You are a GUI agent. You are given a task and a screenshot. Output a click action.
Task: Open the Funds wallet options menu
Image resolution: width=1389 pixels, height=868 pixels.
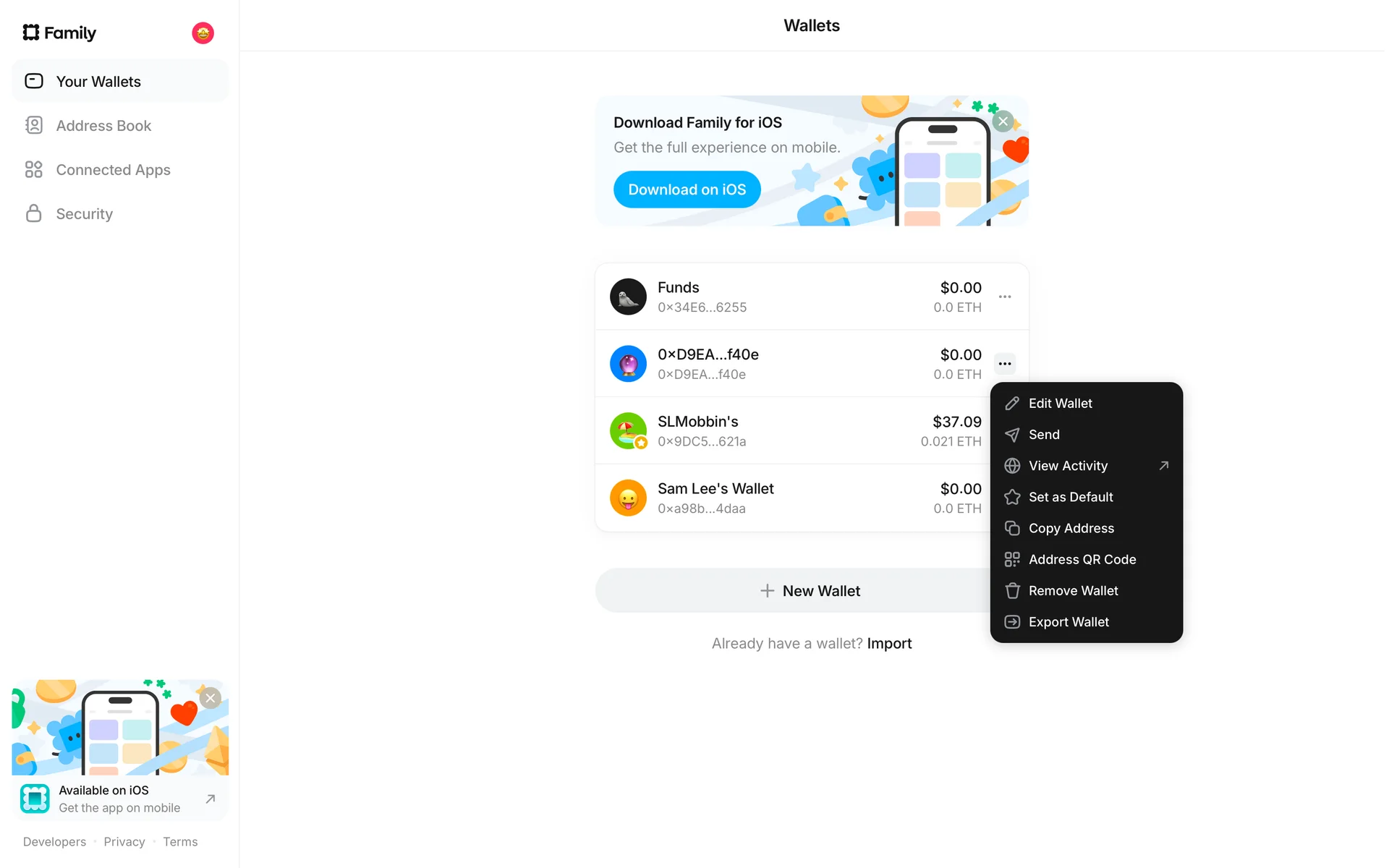(1005, 297)
